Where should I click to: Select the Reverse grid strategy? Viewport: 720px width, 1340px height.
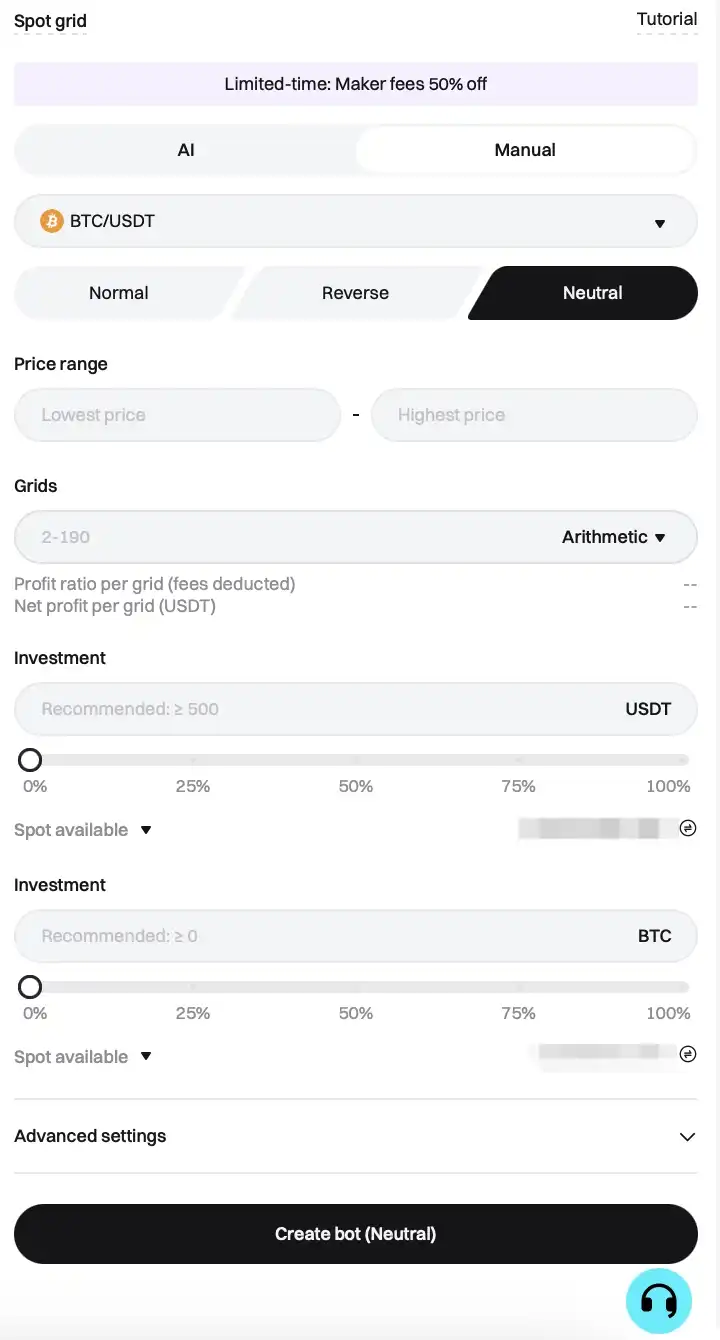(x=355, y=293)
